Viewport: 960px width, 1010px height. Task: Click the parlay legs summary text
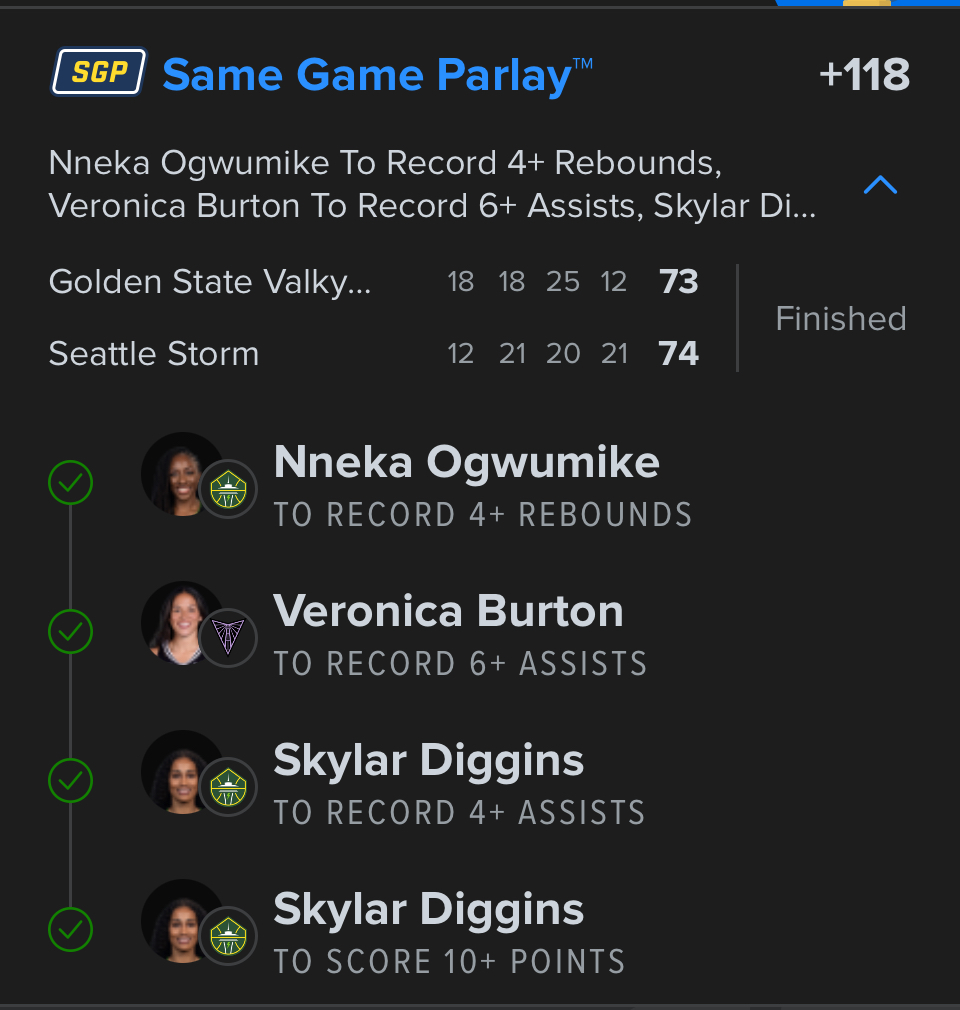click(x=432, y=184)
